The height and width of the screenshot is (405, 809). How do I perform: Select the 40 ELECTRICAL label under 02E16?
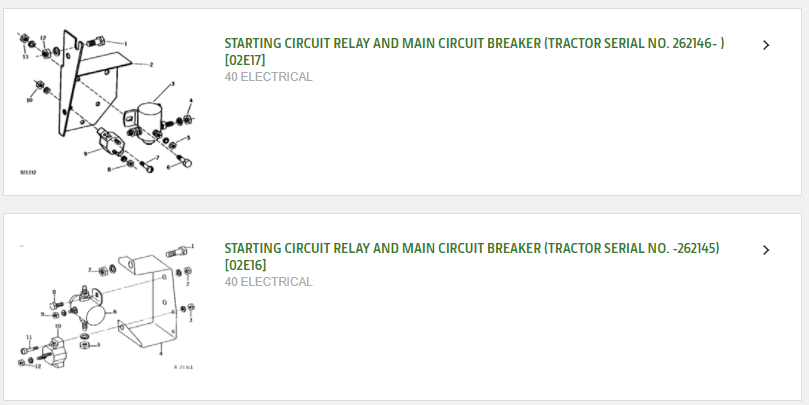point(268,282)
